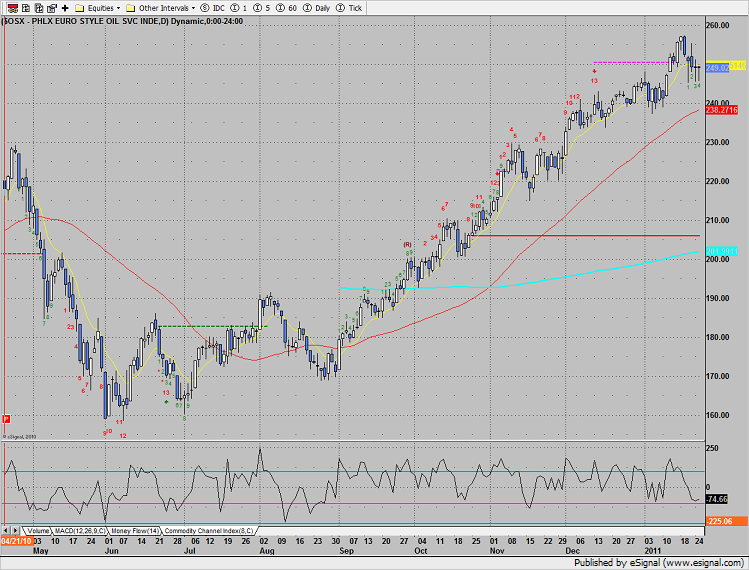Open the Other Intervals dropdown

(160, 8)
